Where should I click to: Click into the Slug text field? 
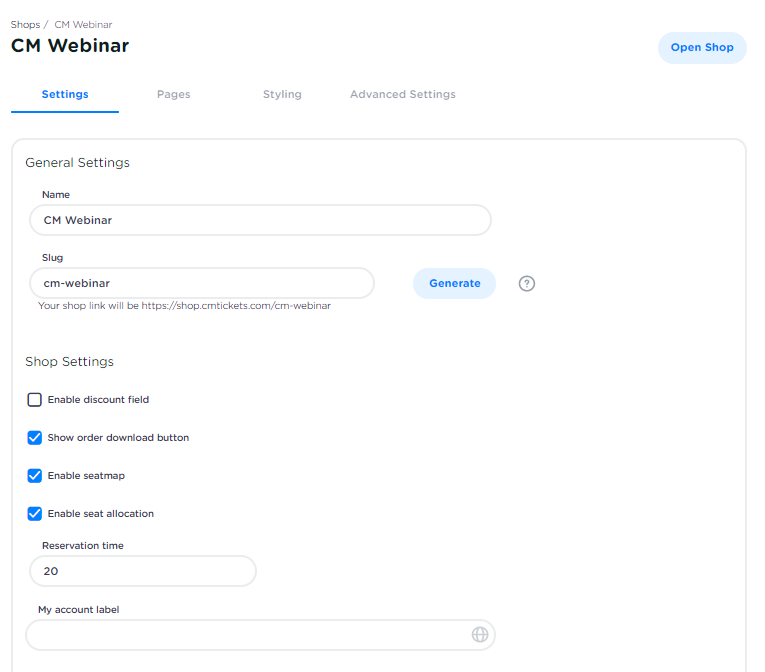click(x=201, y=283)
